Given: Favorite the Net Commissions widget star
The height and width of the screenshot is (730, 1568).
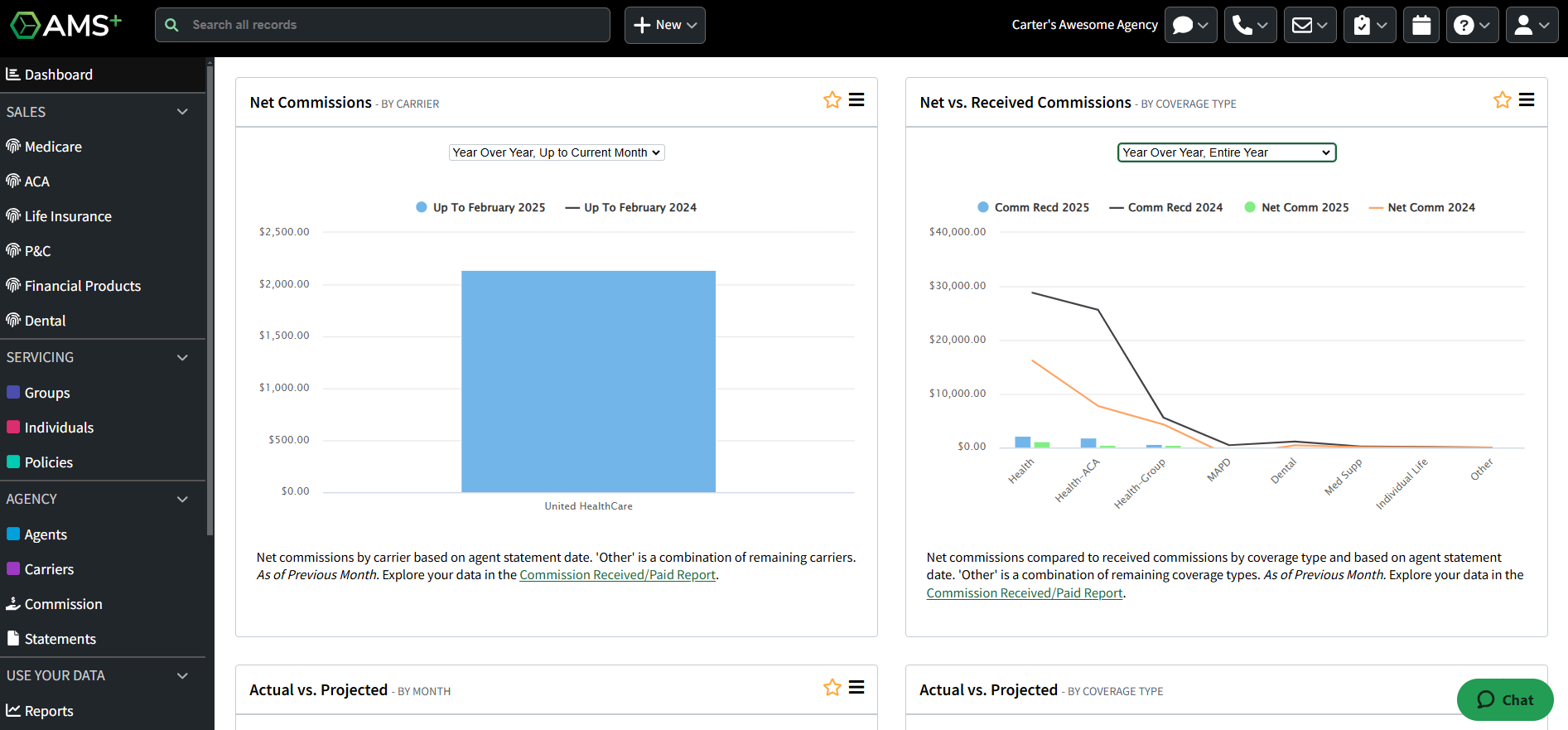Looking at the screenshot, I should tap(832, 100).
